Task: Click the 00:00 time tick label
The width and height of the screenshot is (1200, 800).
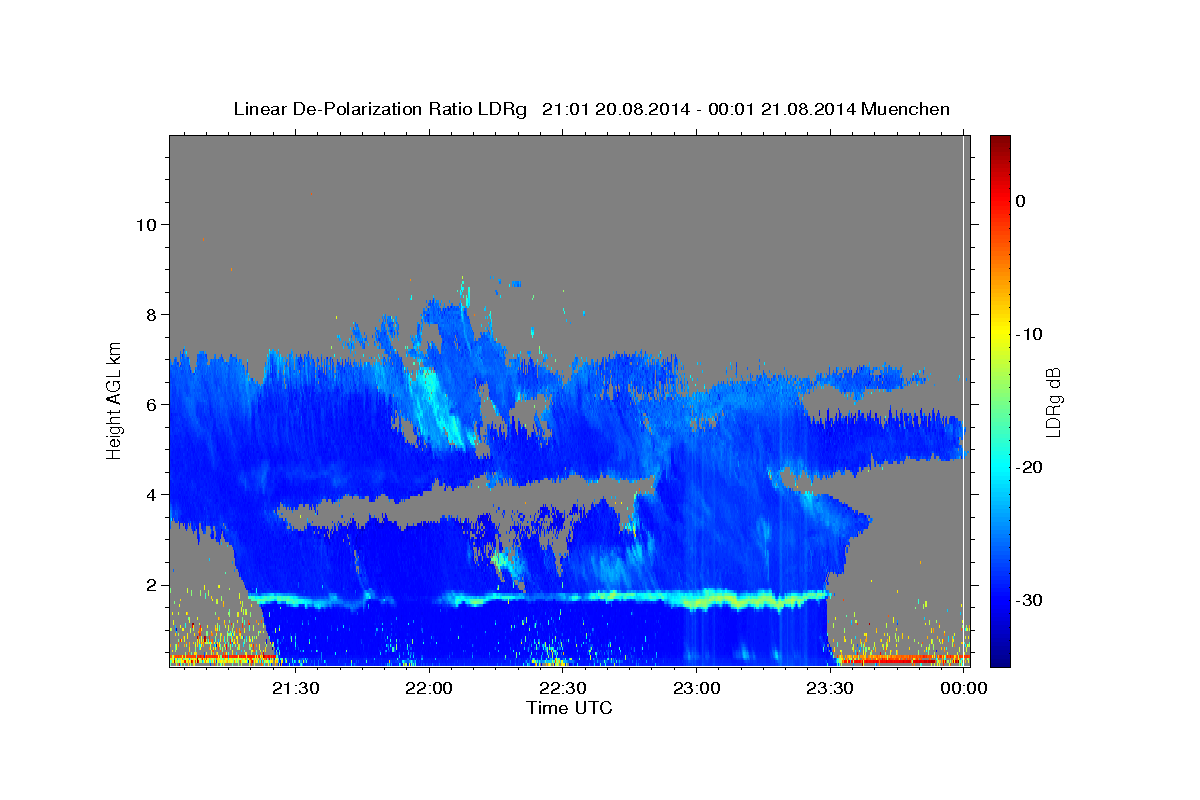Action: click(x=963, y=688)
